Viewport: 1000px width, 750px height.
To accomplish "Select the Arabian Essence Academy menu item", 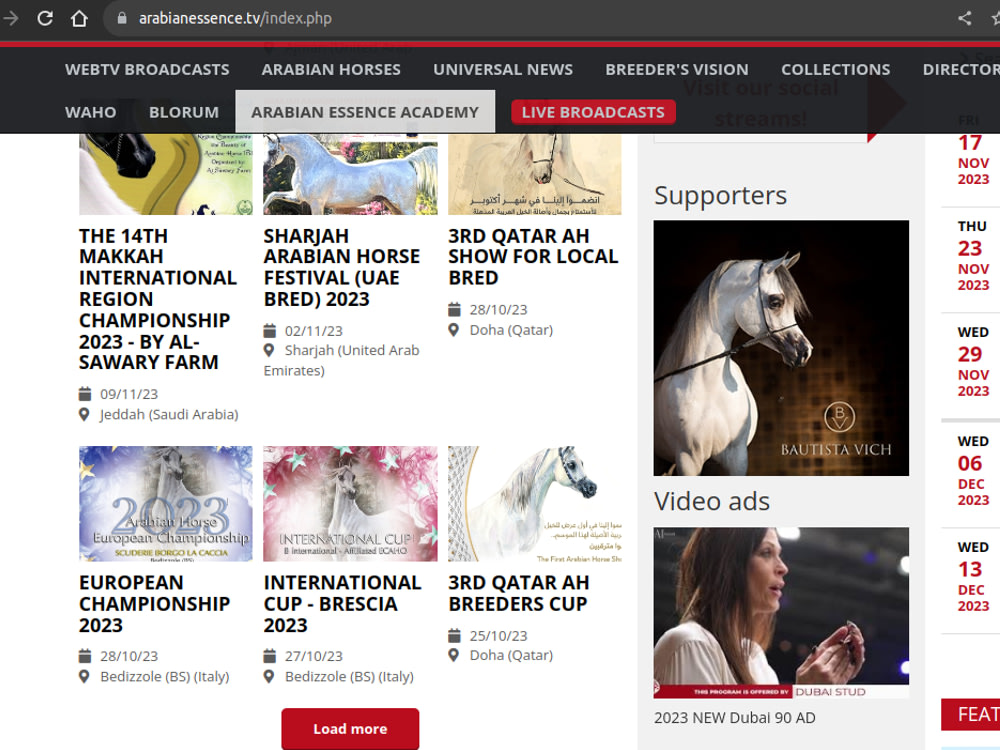I will coord(365,112).
